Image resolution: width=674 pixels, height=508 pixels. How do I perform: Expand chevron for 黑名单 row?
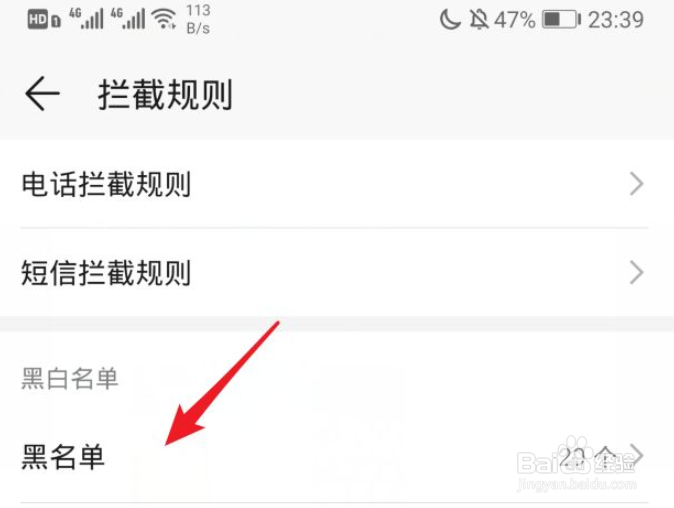[637, 455]
